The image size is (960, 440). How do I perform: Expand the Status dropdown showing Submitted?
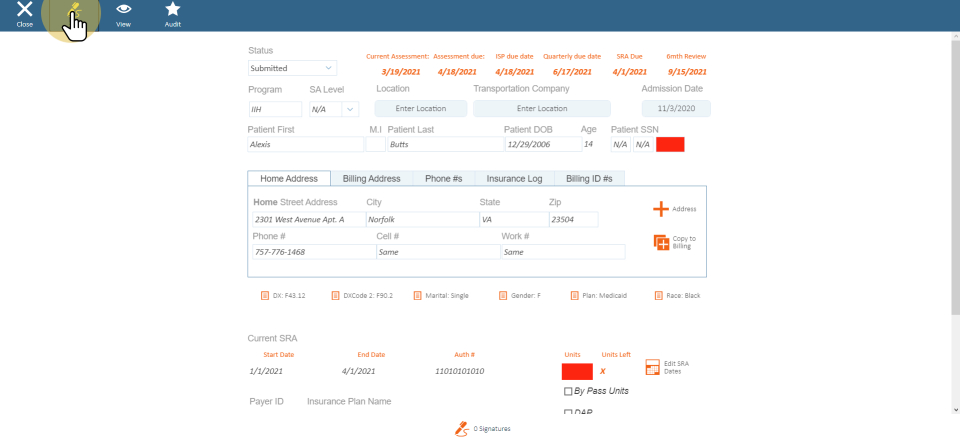tap(293, 68)
